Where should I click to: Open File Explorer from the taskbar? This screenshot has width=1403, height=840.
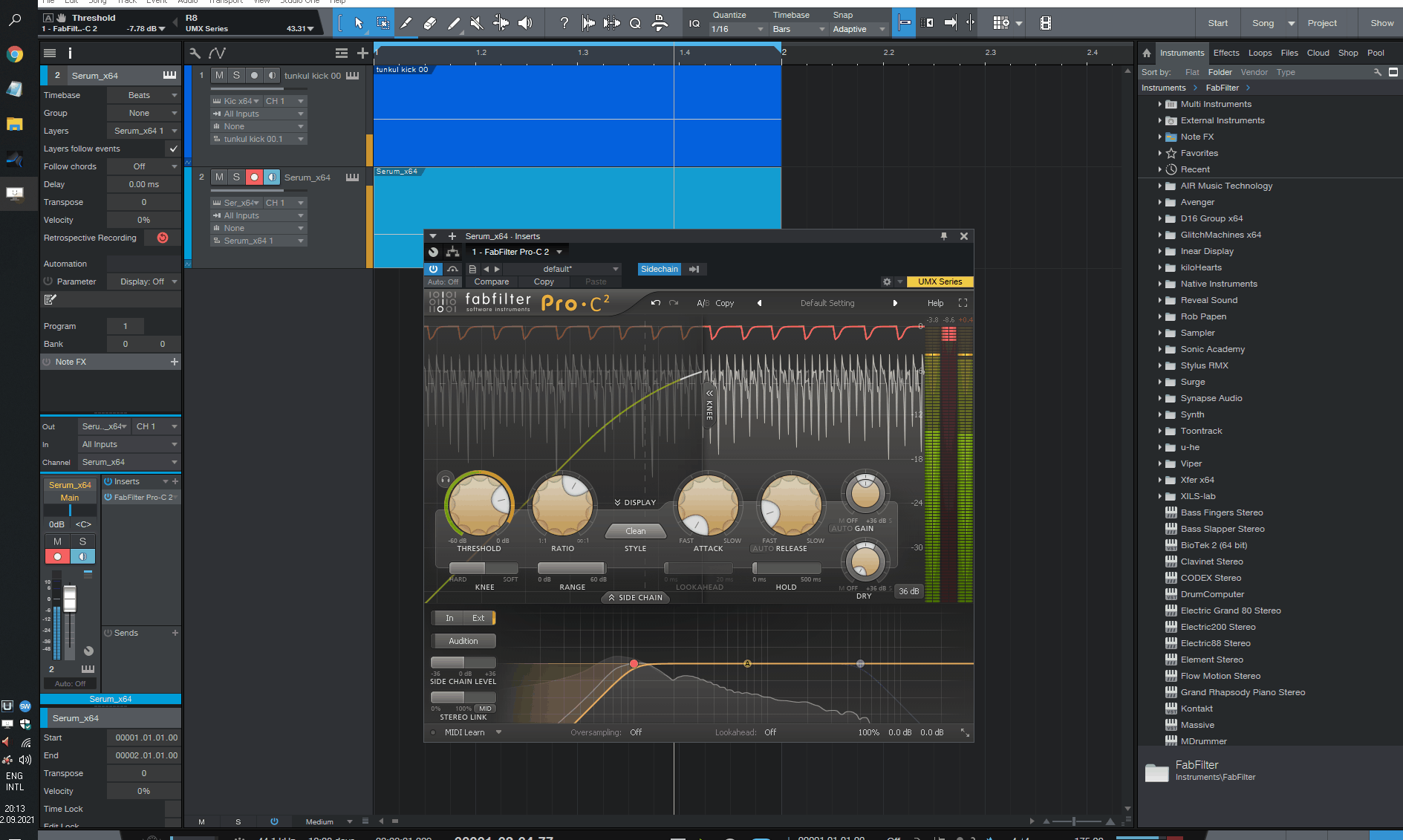click(x=15, y=123)
